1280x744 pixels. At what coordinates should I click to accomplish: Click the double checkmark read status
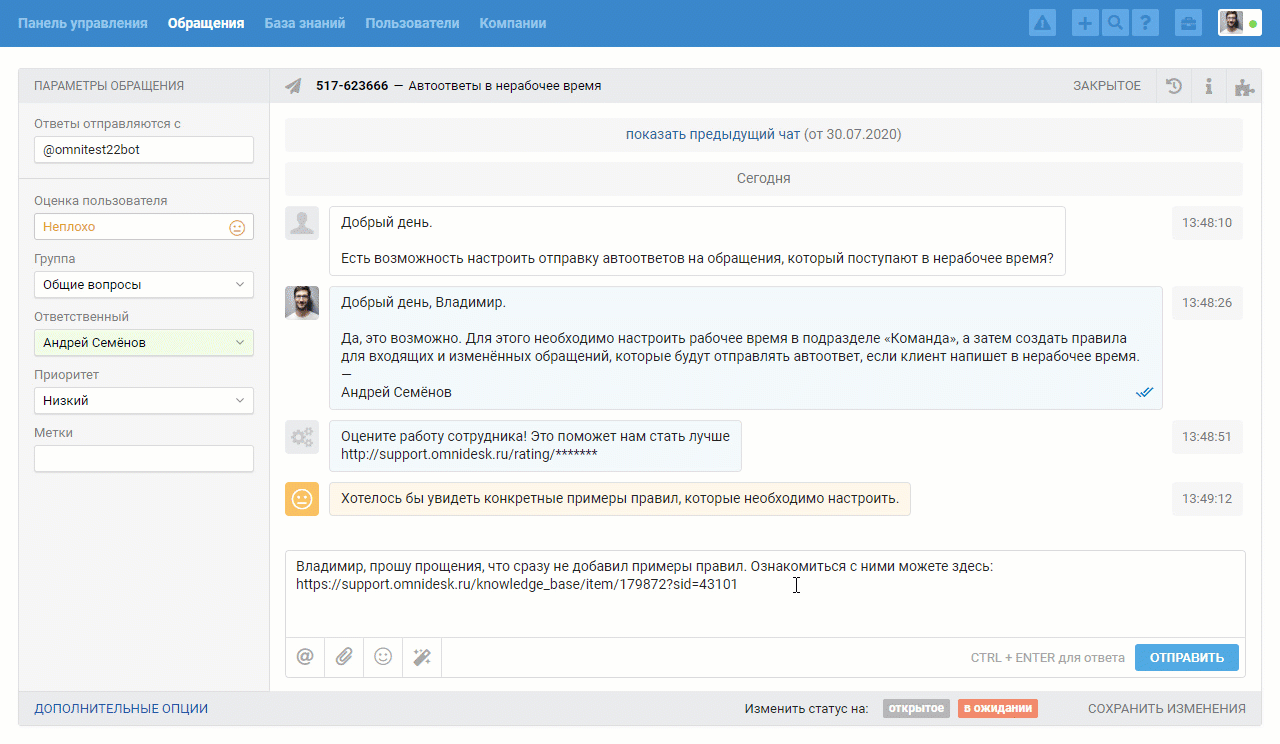coord(1145,393)
